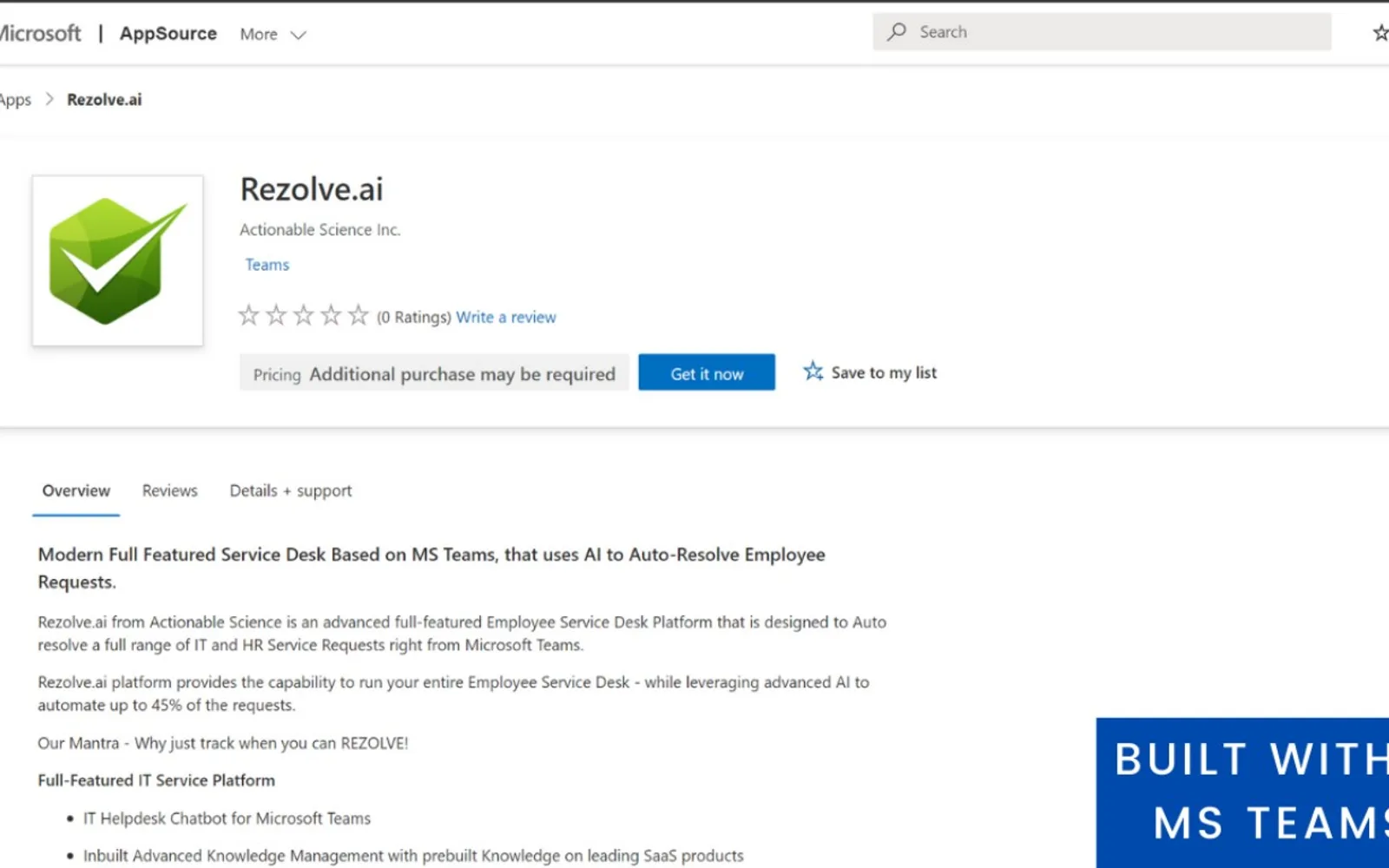Viewport: 1389px width, 868px height.
Task: Click the Save to my list star icon
Action: [x=813, y=372]
